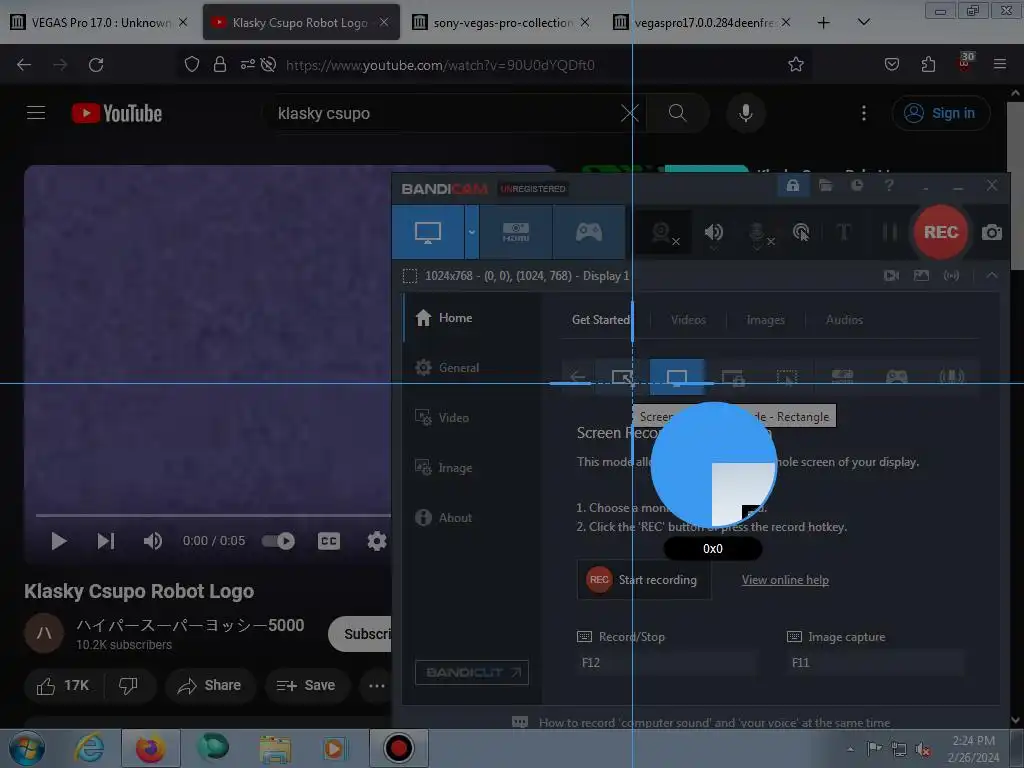
Task: Click the lock icon in Bandicam title bar
Action: click(793, 186)
